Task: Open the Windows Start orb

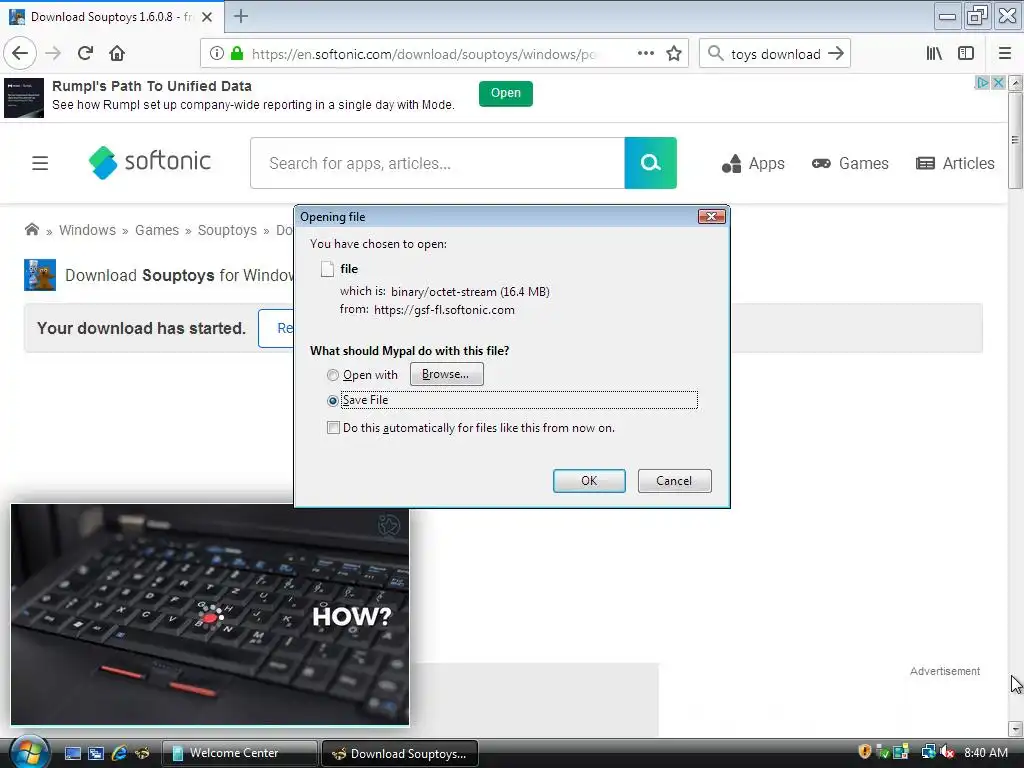Action: 29,752
